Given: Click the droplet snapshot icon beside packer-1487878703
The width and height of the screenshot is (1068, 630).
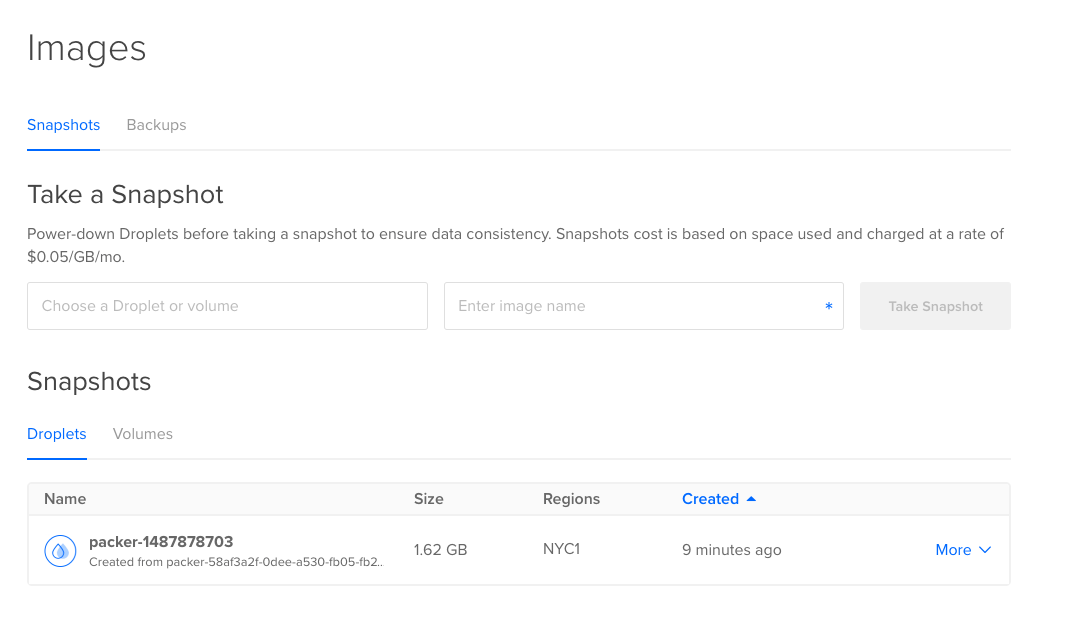Looking at the screenshot, I should tap(60, 550).
